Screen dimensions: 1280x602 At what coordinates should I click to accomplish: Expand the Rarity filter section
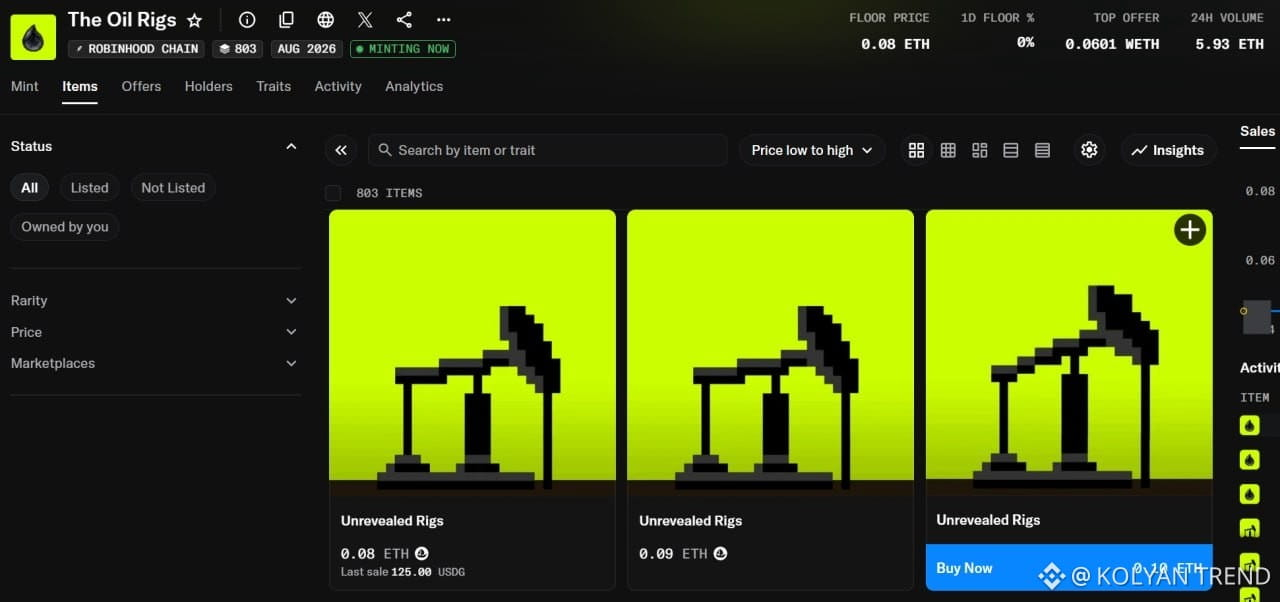click(155, 301)
